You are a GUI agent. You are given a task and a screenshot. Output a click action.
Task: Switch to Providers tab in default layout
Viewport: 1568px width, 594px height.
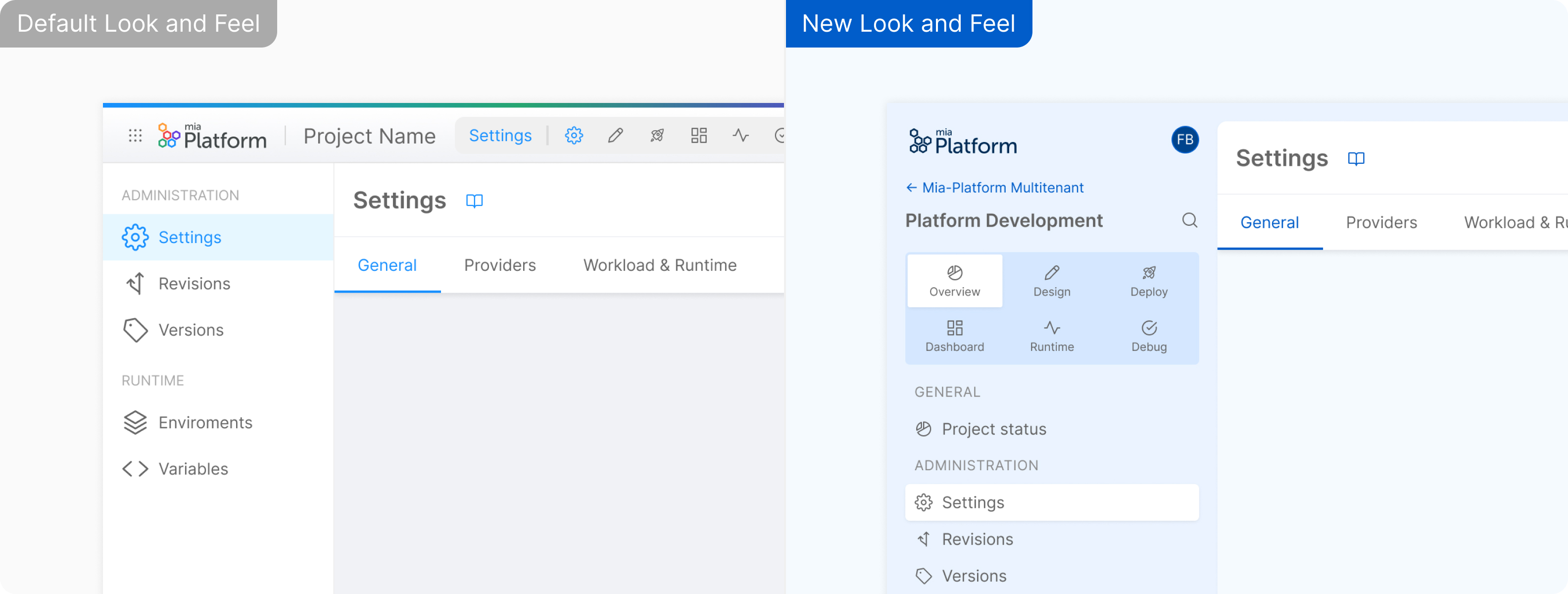[500, 265]
